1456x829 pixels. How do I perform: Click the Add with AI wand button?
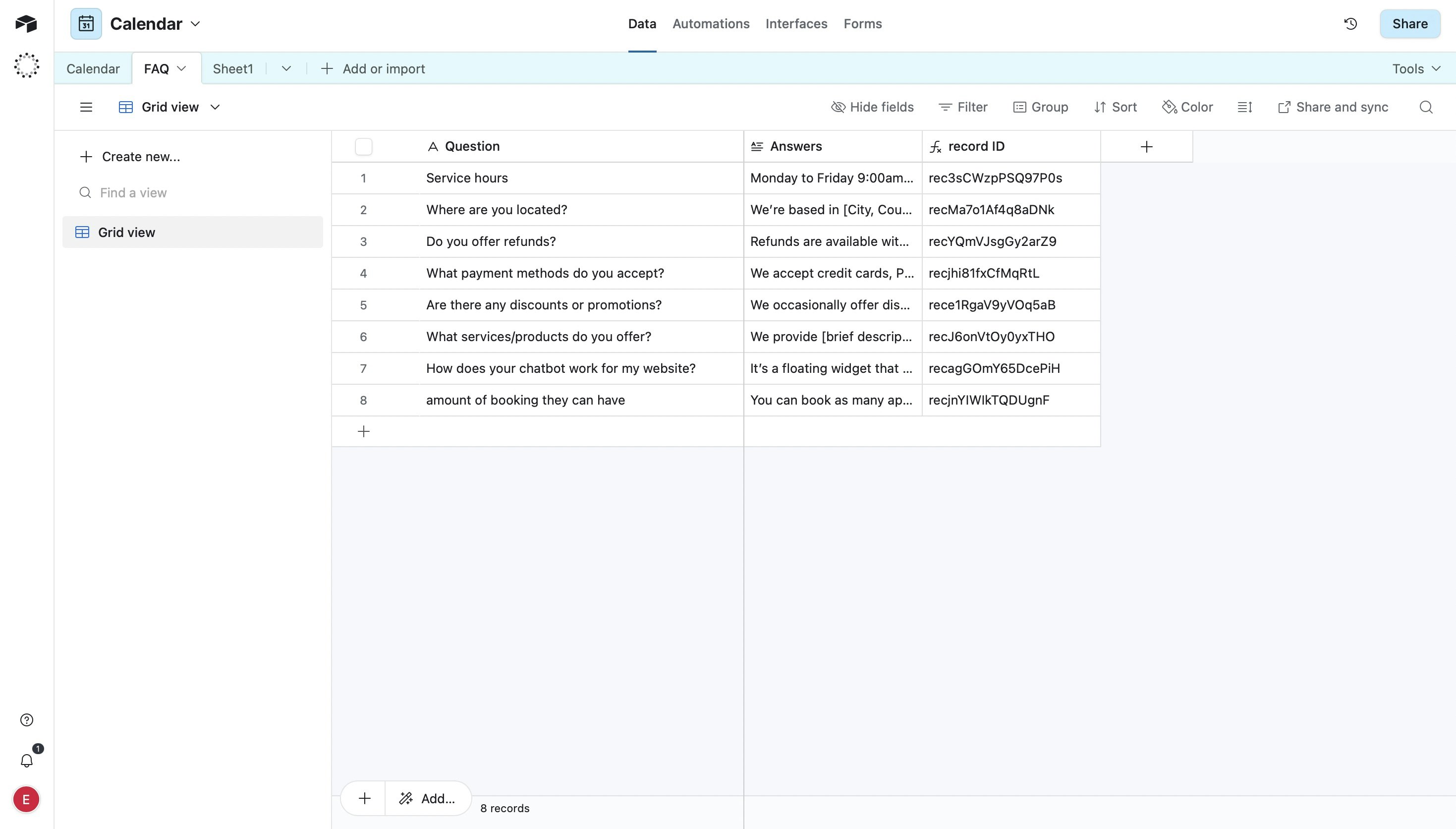click(x=427, y=798)
